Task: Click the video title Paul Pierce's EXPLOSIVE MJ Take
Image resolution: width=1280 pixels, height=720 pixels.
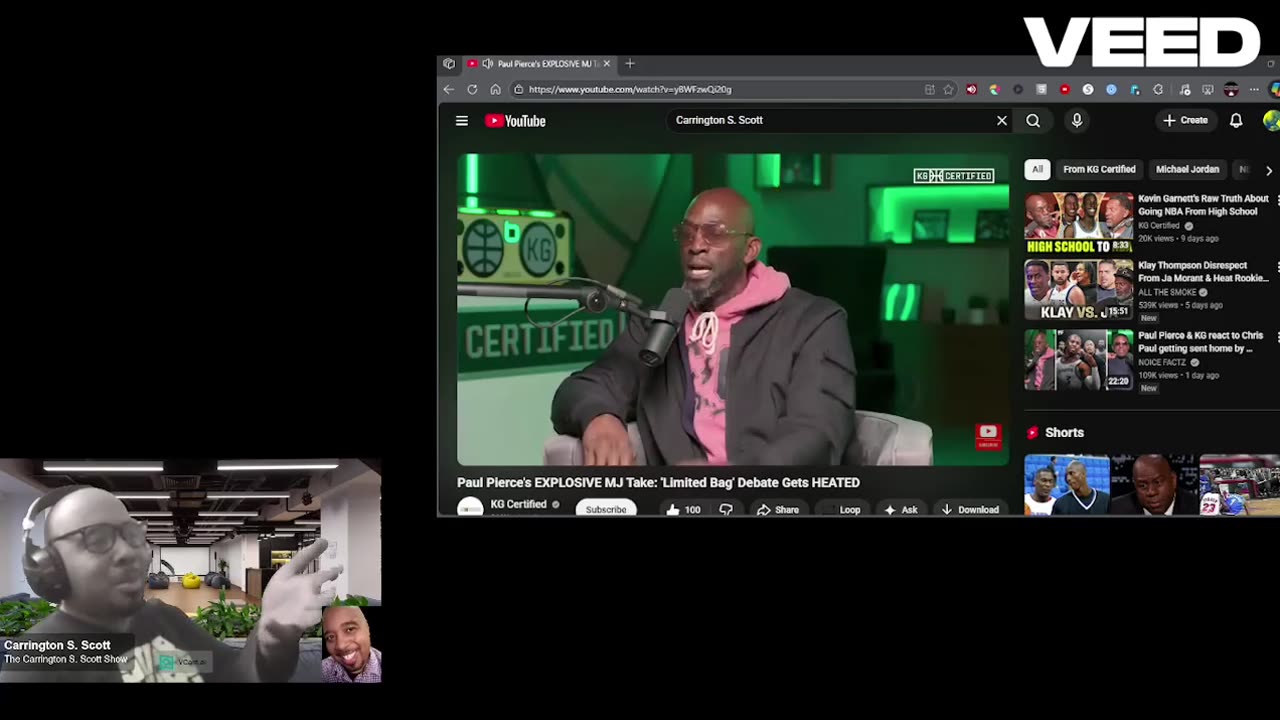Action: point(658,483)
